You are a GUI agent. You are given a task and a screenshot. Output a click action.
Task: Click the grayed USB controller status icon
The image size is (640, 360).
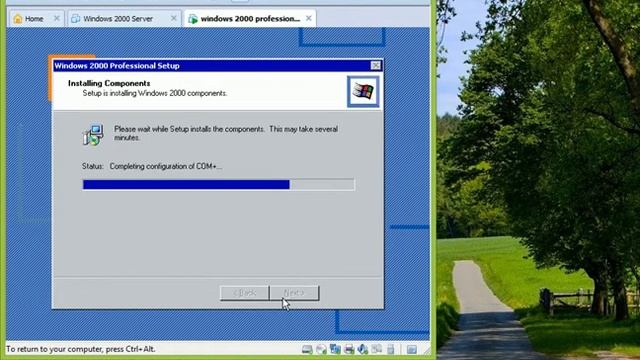376,349
